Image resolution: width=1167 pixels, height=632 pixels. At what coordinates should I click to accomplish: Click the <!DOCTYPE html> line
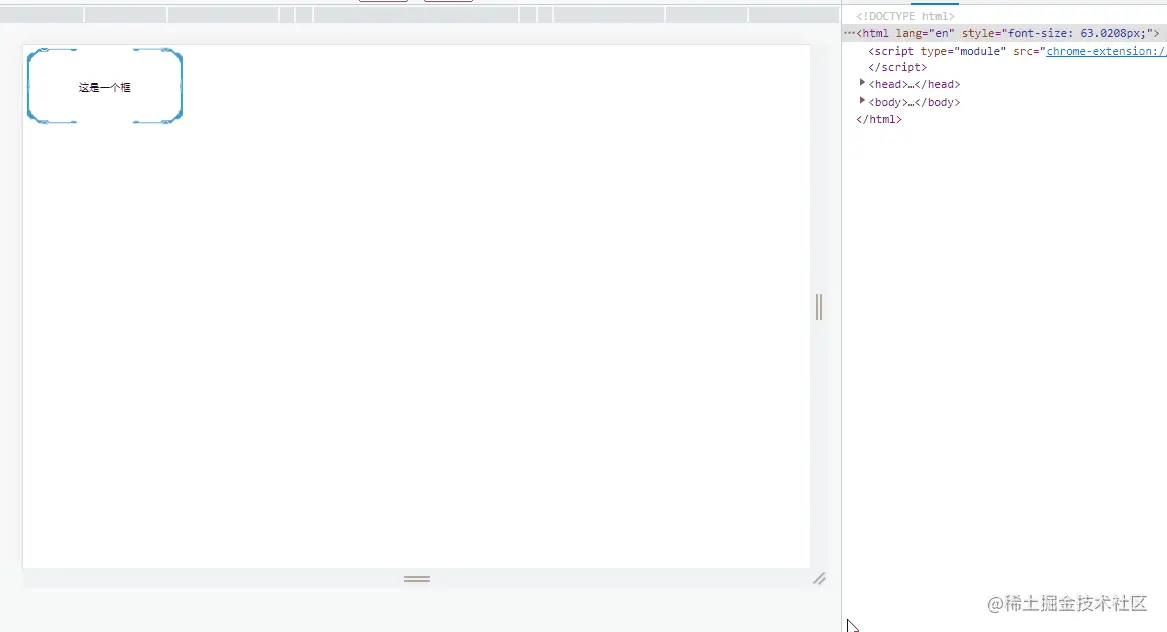coord(905,16)
